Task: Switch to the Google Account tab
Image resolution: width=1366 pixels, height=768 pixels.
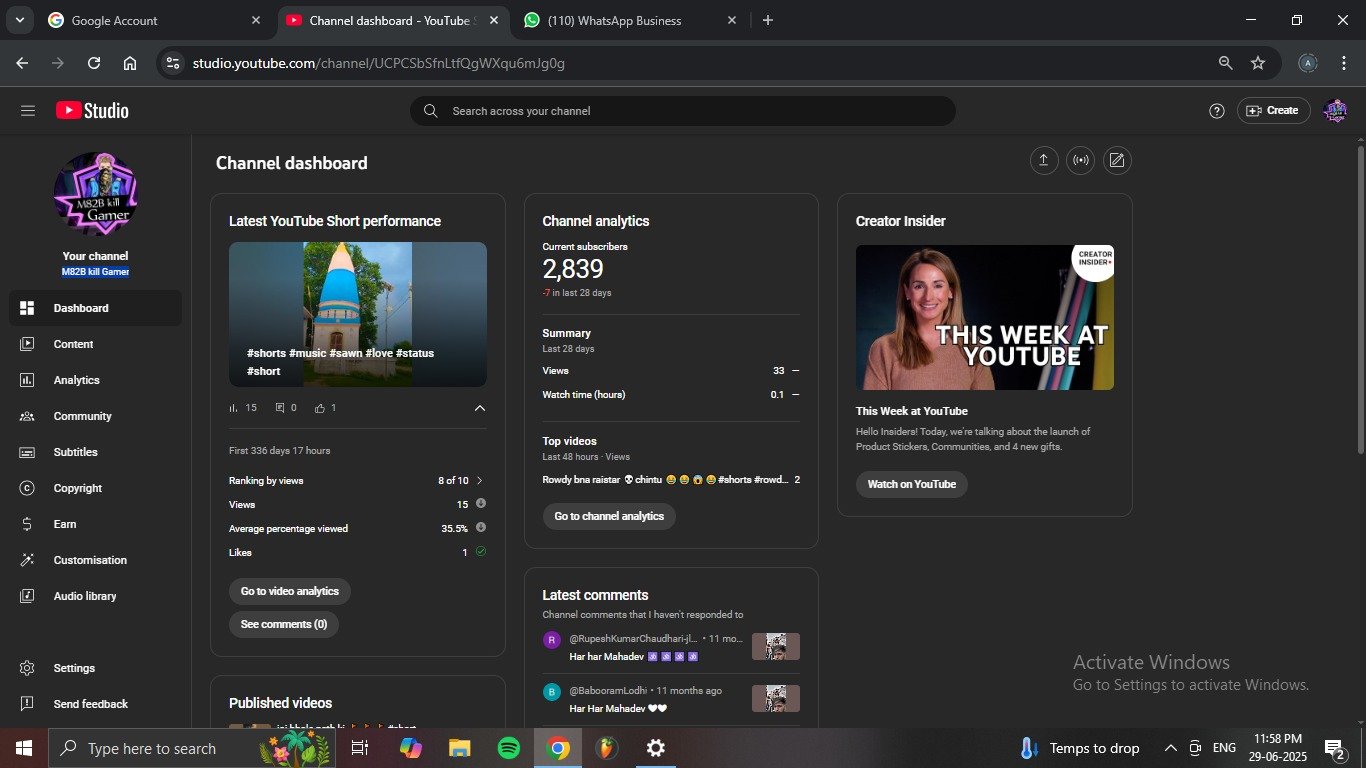Action: tap(155, 20)
